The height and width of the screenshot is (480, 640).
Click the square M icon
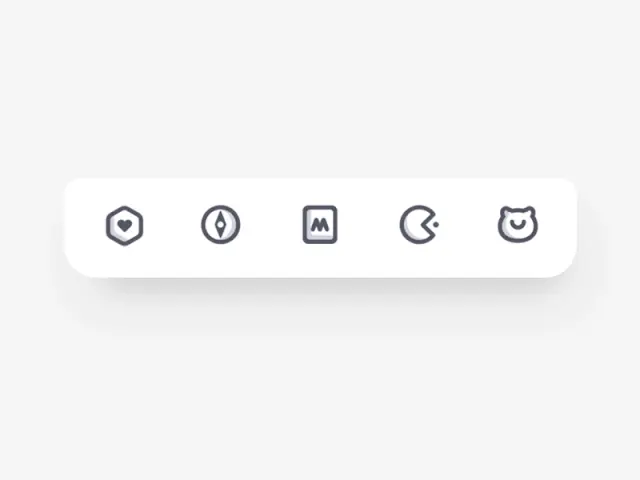click(x=320, y=224)
